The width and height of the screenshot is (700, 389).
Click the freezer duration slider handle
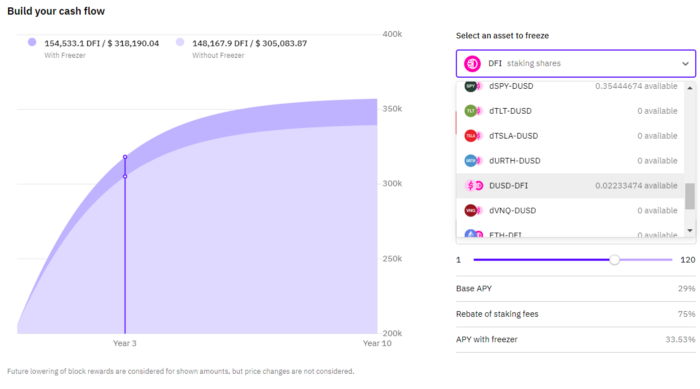(614, 259)
